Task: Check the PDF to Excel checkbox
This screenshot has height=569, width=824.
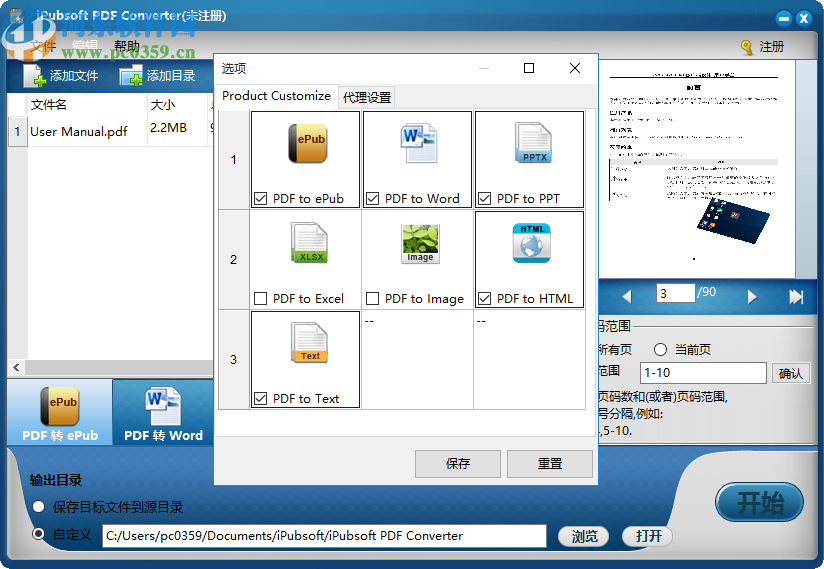Action: [260, 298]
